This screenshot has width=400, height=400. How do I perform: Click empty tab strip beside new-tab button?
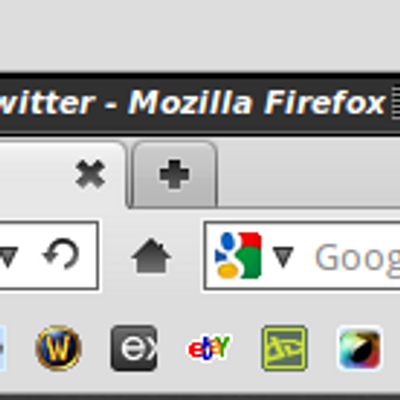[308, 173]
